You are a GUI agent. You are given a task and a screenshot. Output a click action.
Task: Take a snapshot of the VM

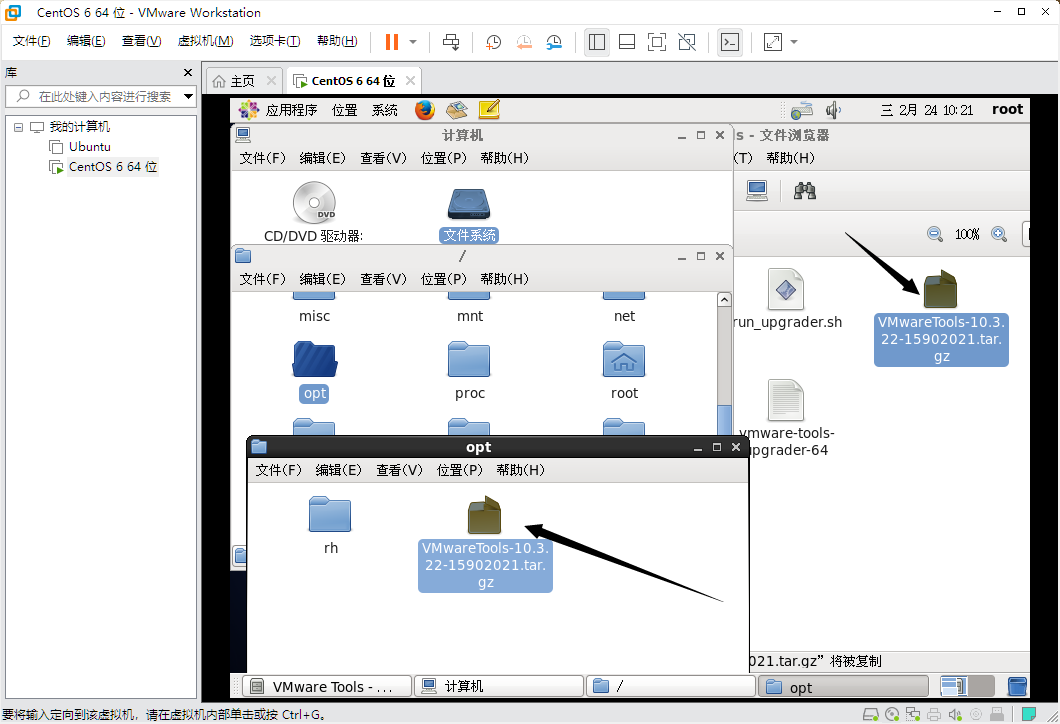coord(493,42)
